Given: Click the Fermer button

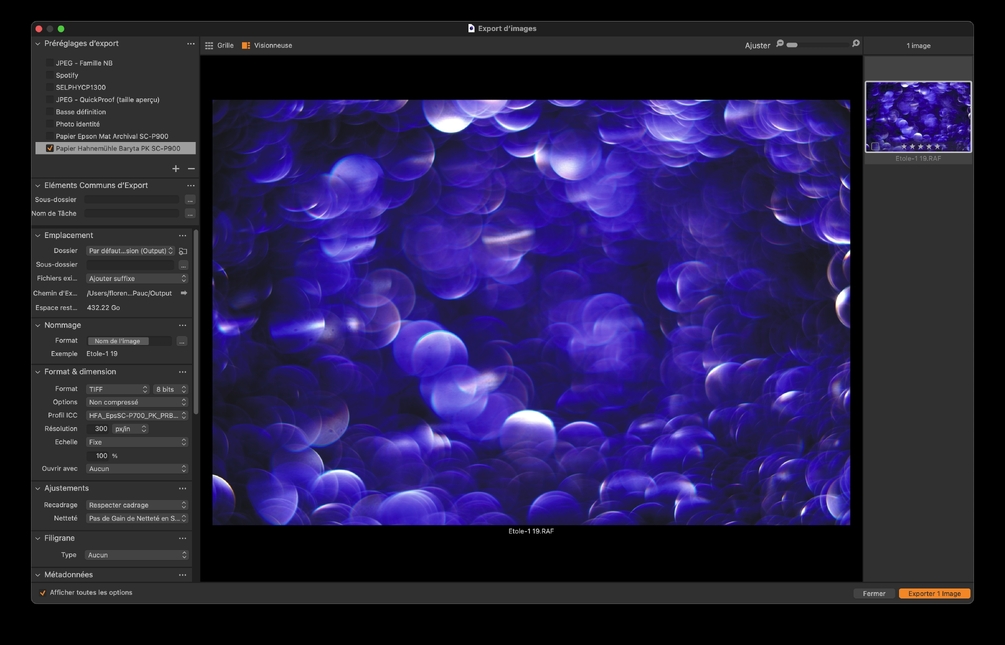Looking at the screenshot, I should (x=874, y=593).
